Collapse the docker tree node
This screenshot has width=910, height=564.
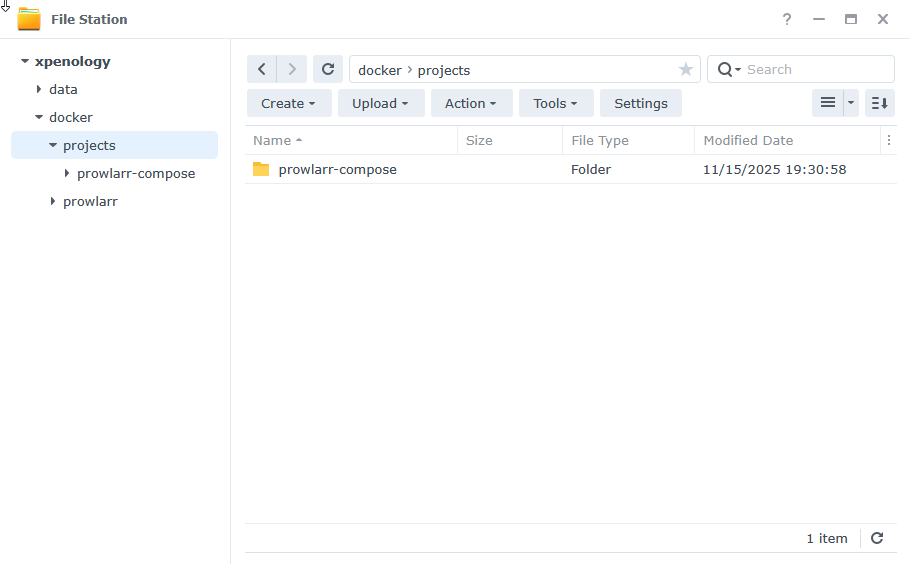39,117
